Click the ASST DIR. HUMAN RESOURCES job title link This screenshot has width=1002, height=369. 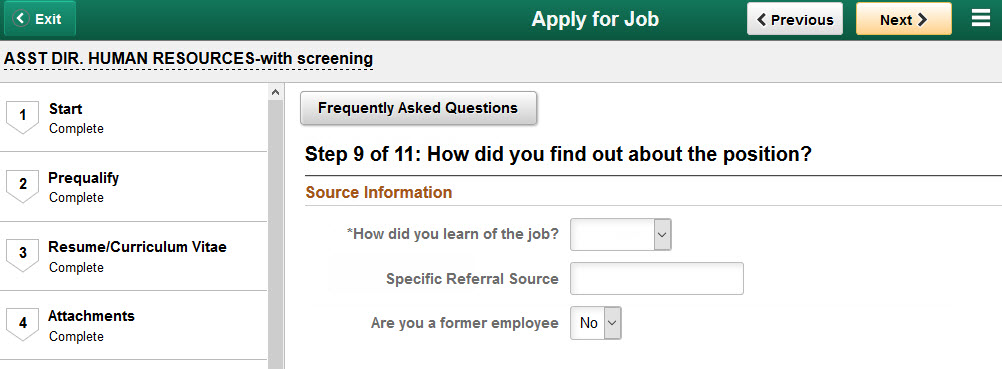189,59
